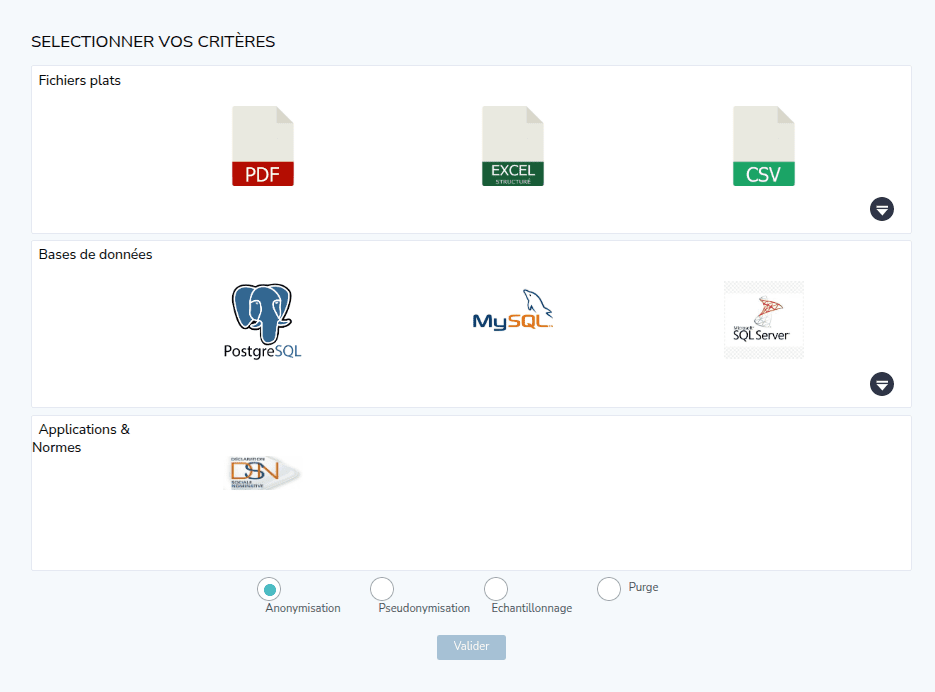Click the "Applications & Normes" section title

tap(82, 438)
